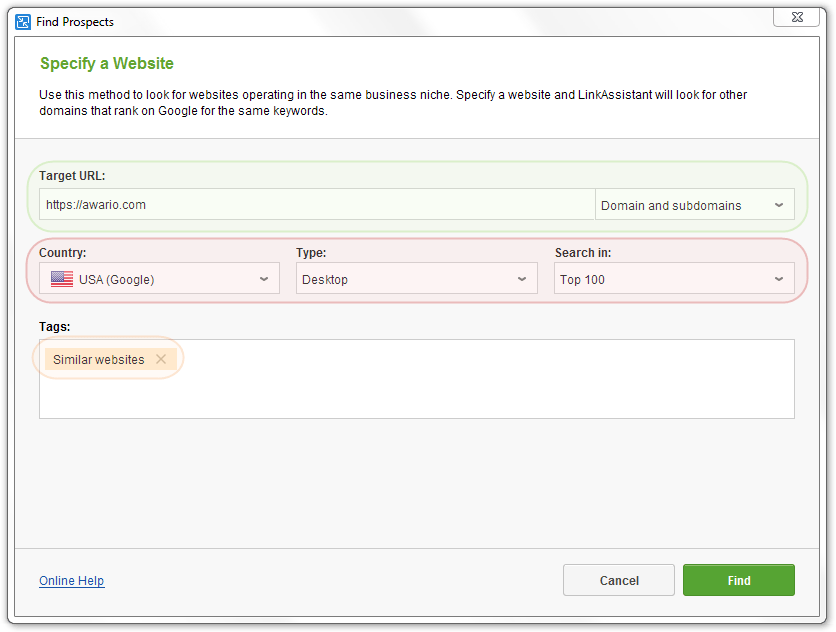The image size is (836, 632).
Task: Click the Find Prospects app icon in title bar
Action: [x=24, y=21]
